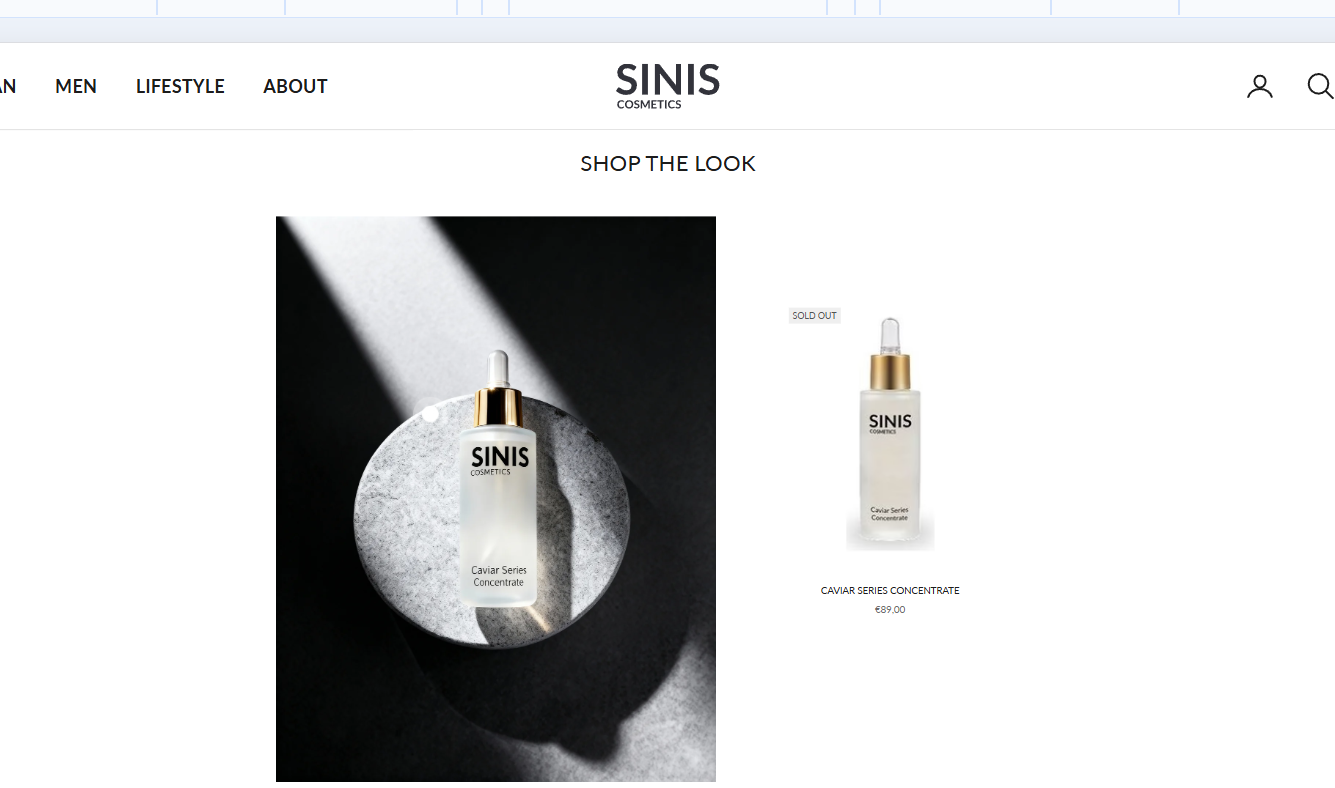Open the LIFESTYLE menu
Screen dimensions: 1335x788
pos(180,87)
